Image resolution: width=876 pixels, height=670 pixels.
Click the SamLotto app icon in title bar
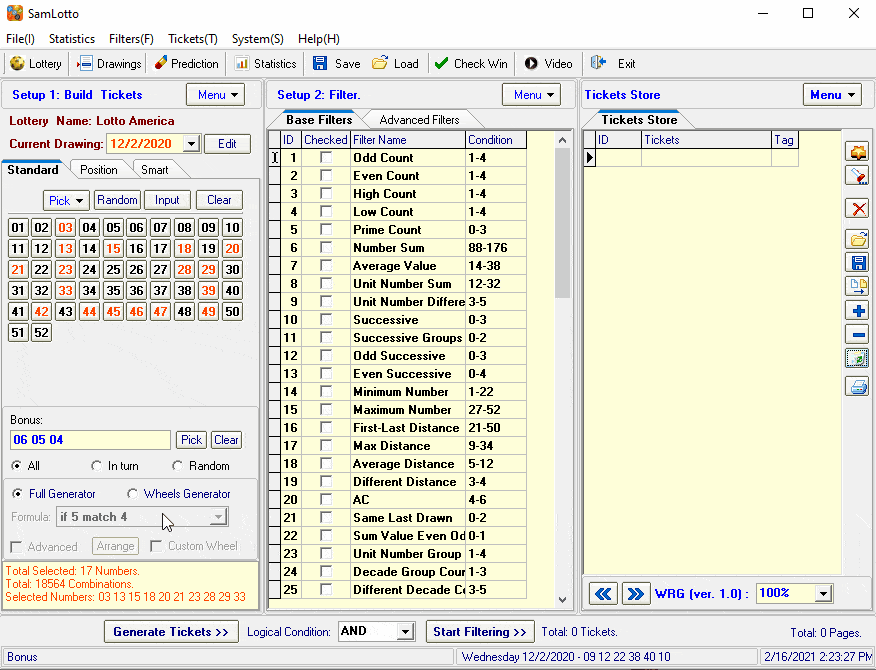coord(15,13)
